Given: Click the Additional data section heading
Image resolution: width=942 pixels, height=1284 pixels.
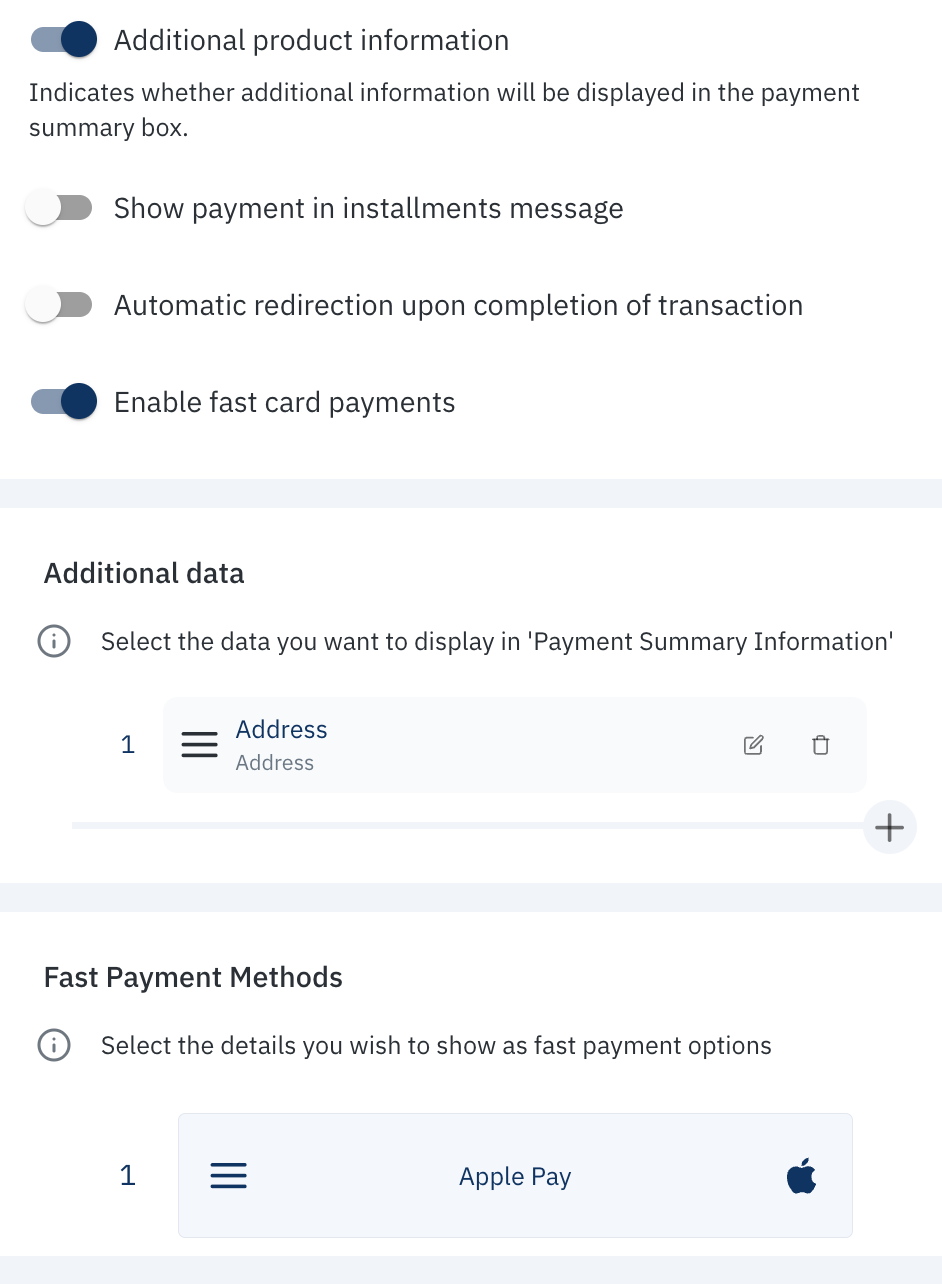Looking at the screenshot, I should click(x=144, y=573).
